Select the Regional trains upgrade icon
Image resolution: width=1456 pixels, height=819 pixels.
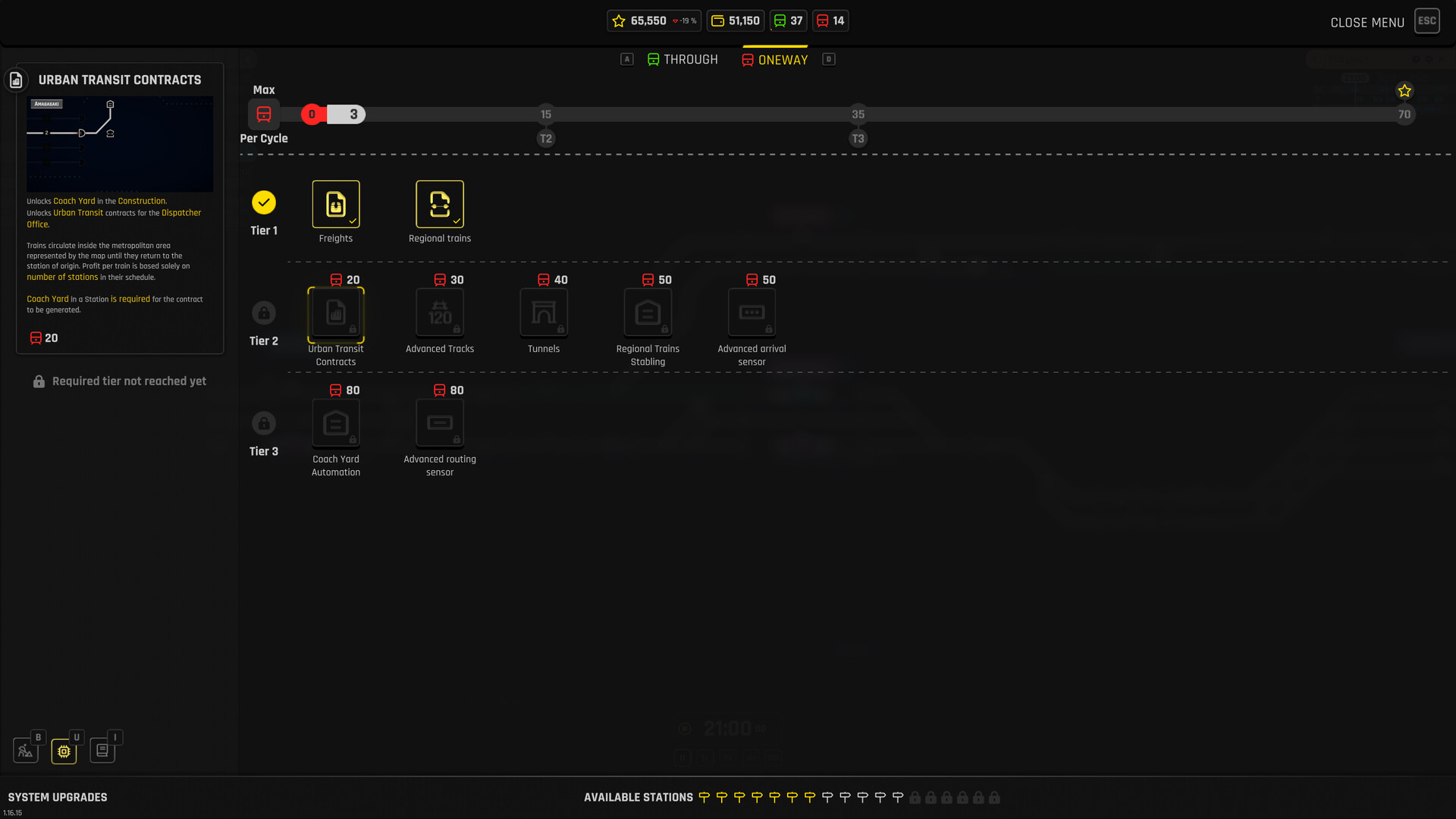pyautogui.click(x=440, y=204)
